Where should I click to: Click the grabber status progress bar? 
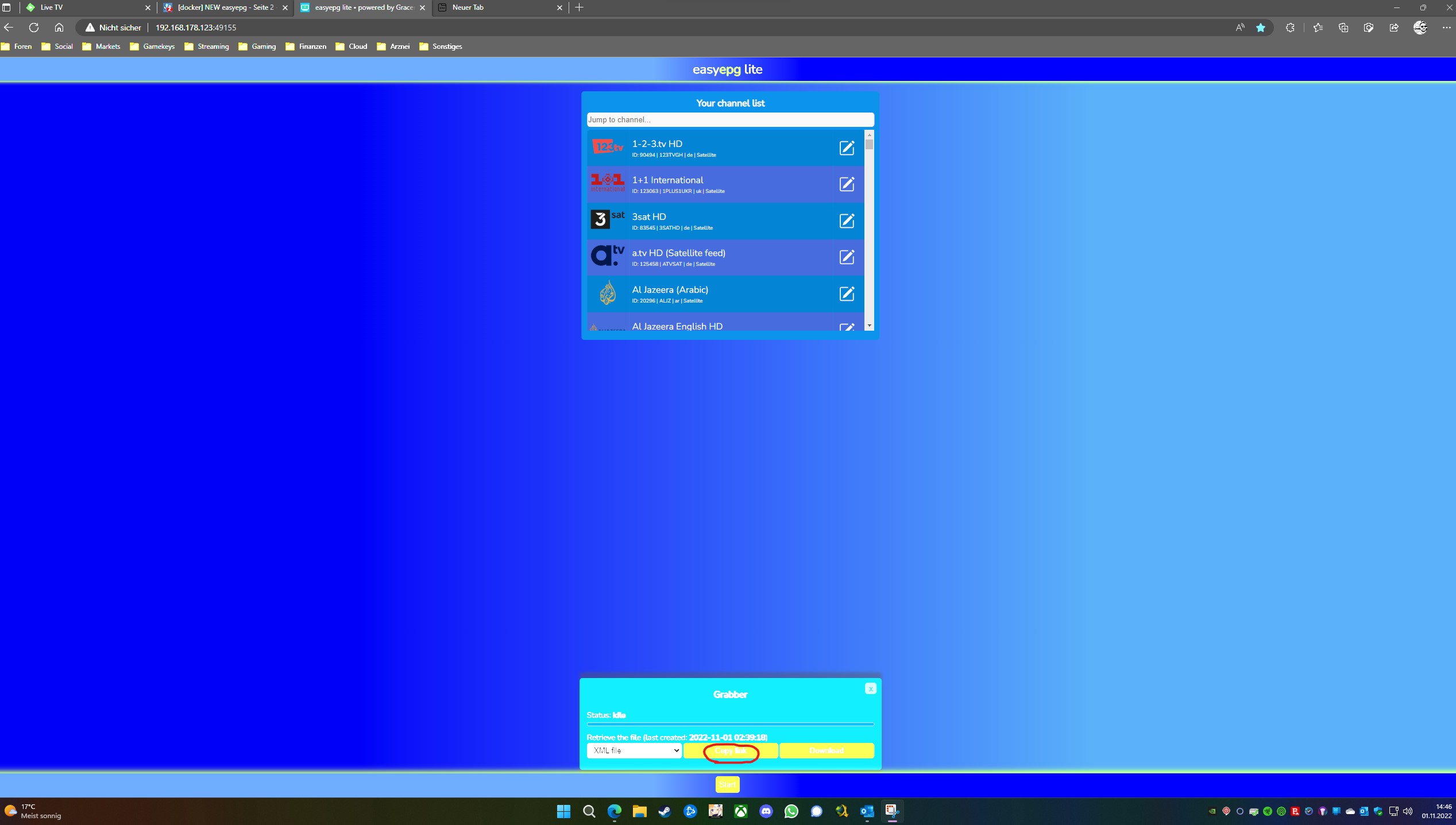[x=730, y=724]
